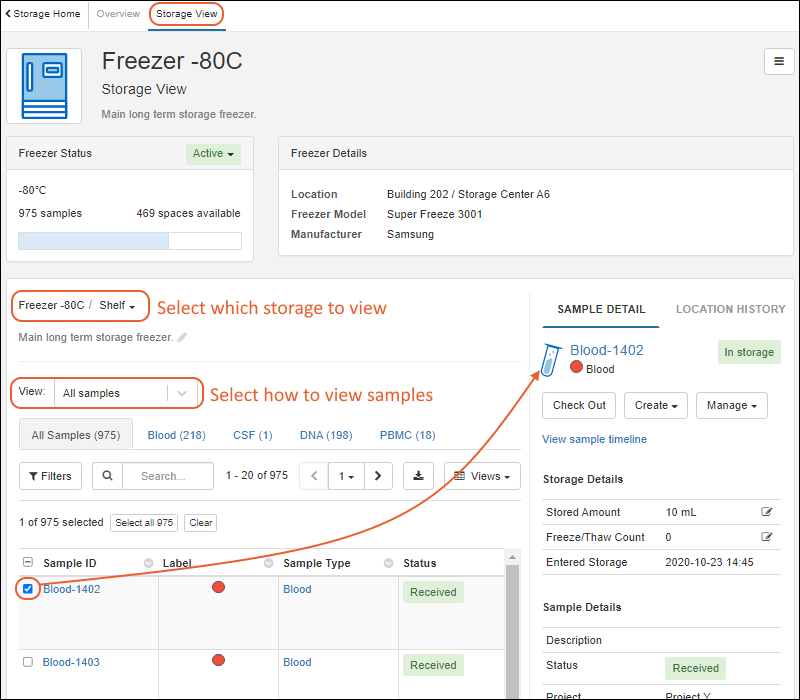800x700 pixels.
Task: Open the All samples view selector
Action: point(125,393)
